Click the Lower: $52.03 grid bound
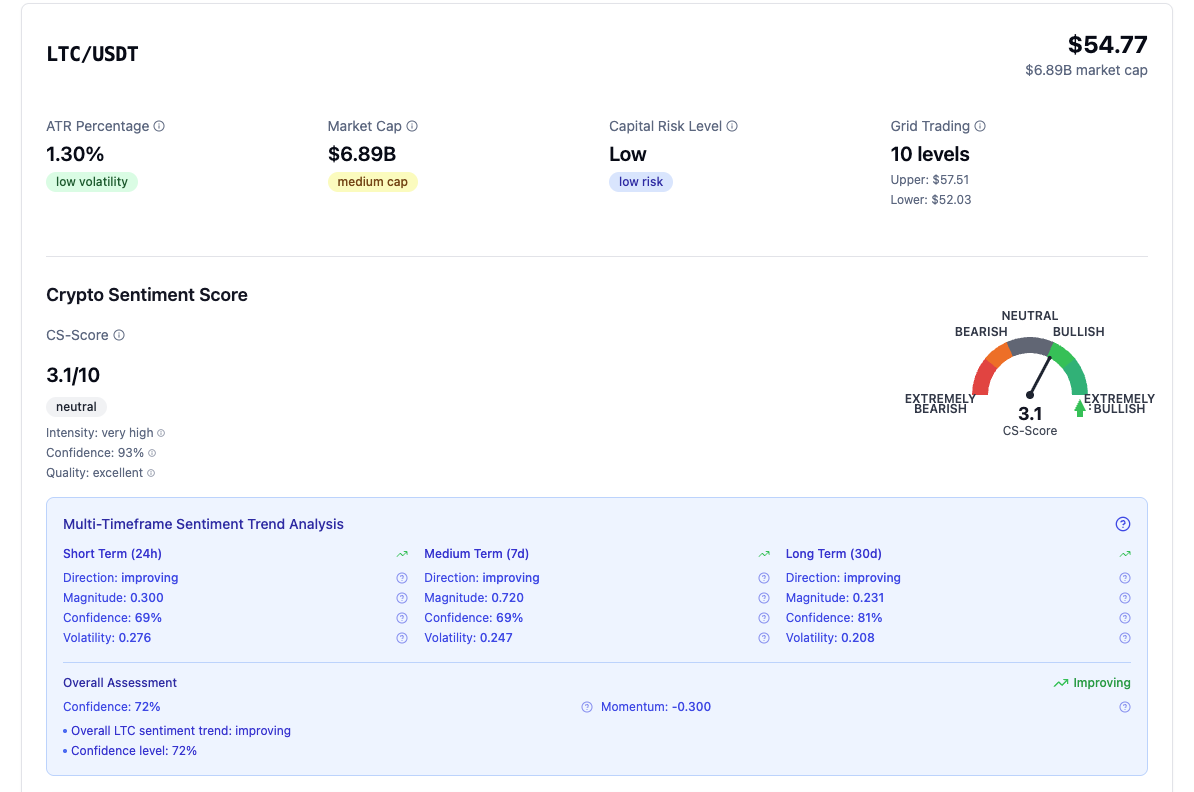The width and height of the screenshot is (1194, 792). (x=931, y=200)
